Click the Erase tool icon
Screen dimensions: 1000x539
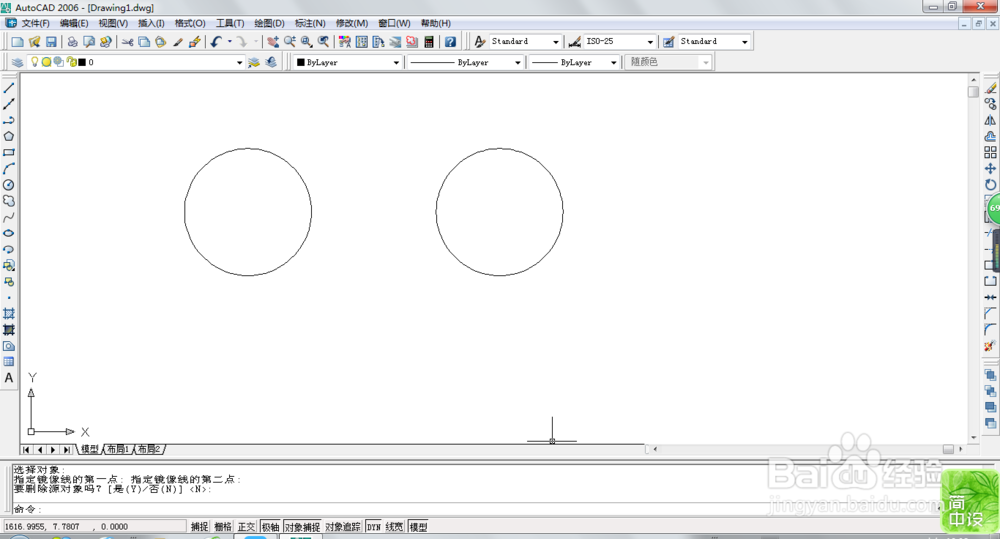pos(990,88)
